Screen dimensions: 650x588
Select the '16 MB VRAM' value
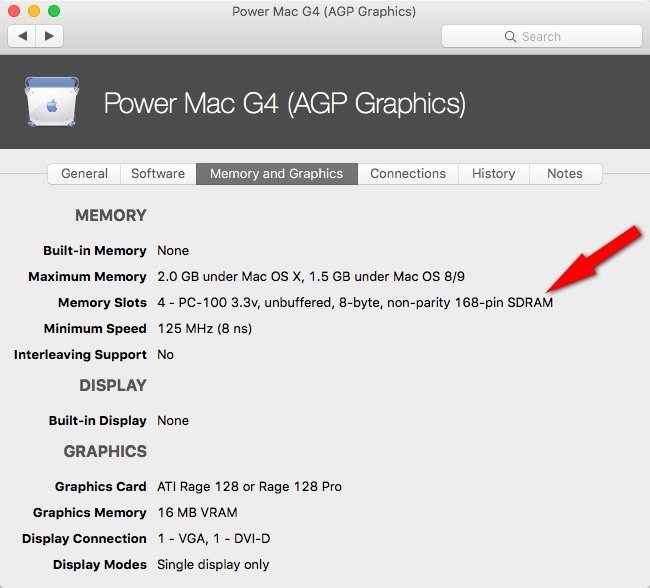click(x=198, y=513)
